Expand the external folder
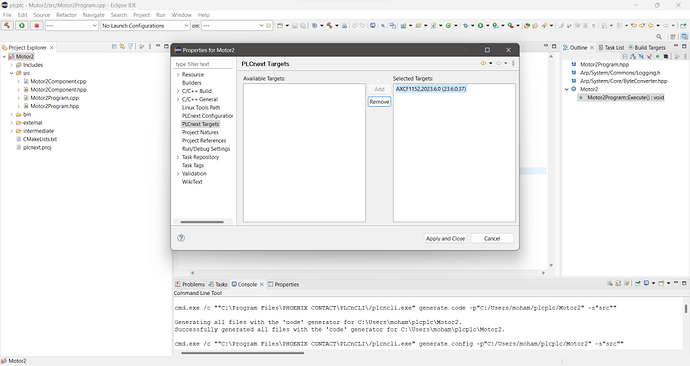Viewport: 690px width, 366px height. pyautogui.click(x=11, y=123)
